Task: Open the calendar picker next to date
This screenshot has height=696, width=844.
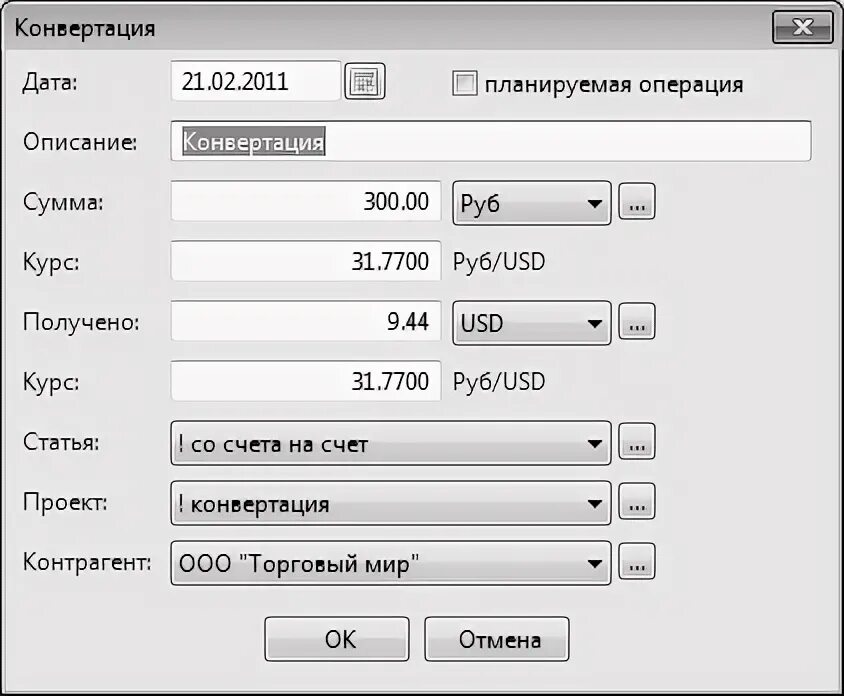Action: 364,81
